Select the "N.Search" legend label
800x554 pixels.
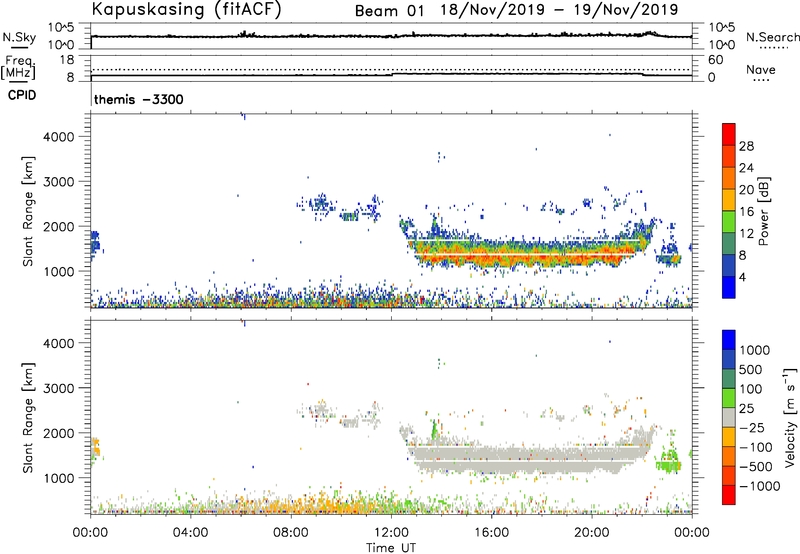[x=773, y=37]
